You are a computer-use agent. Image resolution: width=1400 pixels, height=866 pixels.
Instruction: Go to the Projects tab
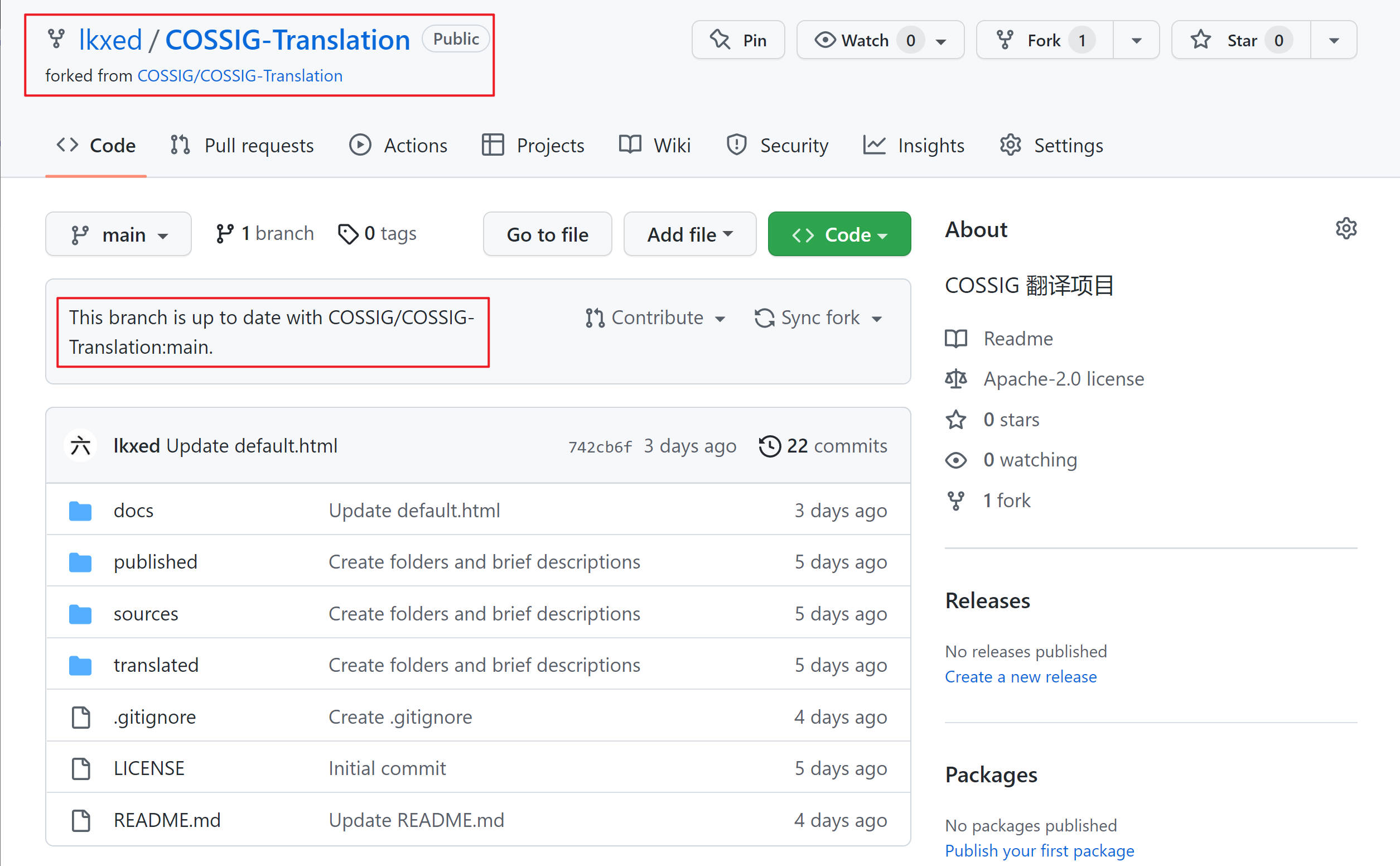coord(533,146)
